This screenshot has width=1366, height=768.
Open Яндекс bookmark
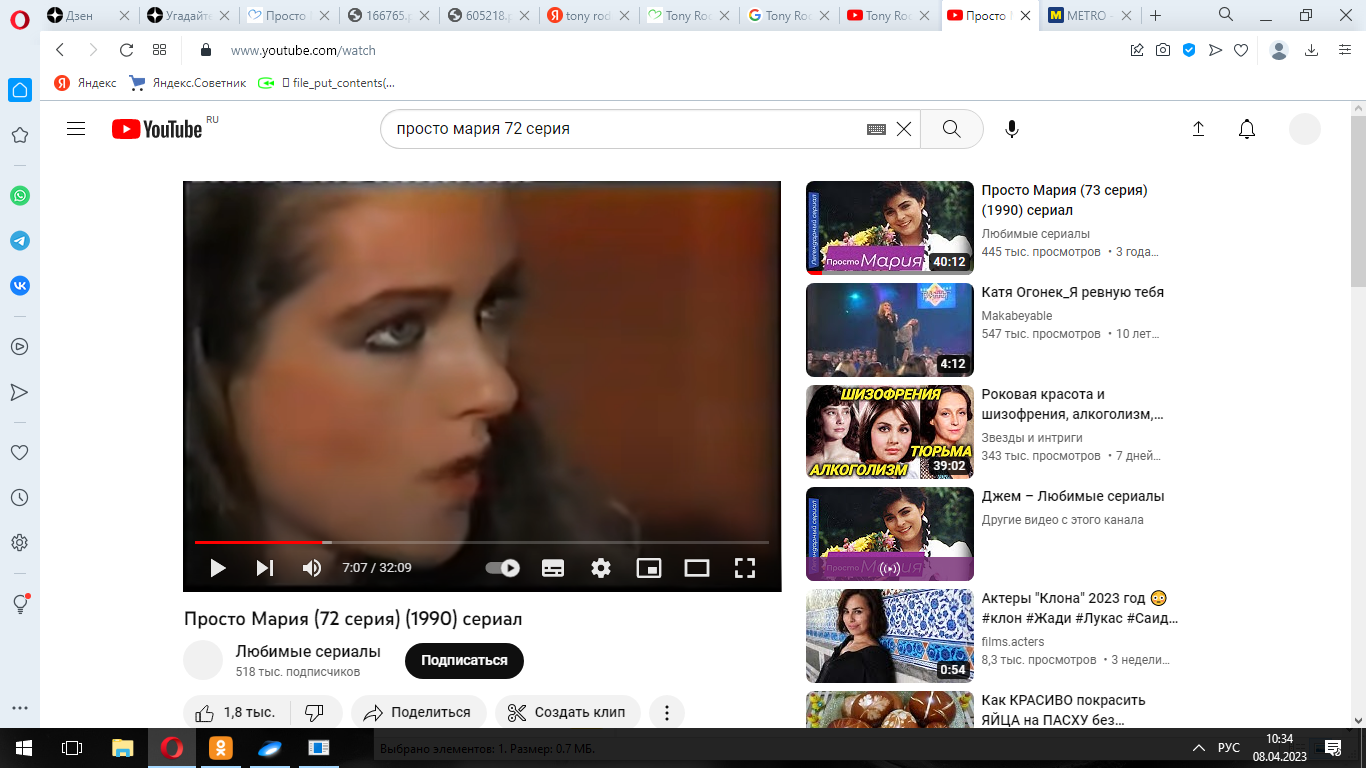[x=86, y=83]
